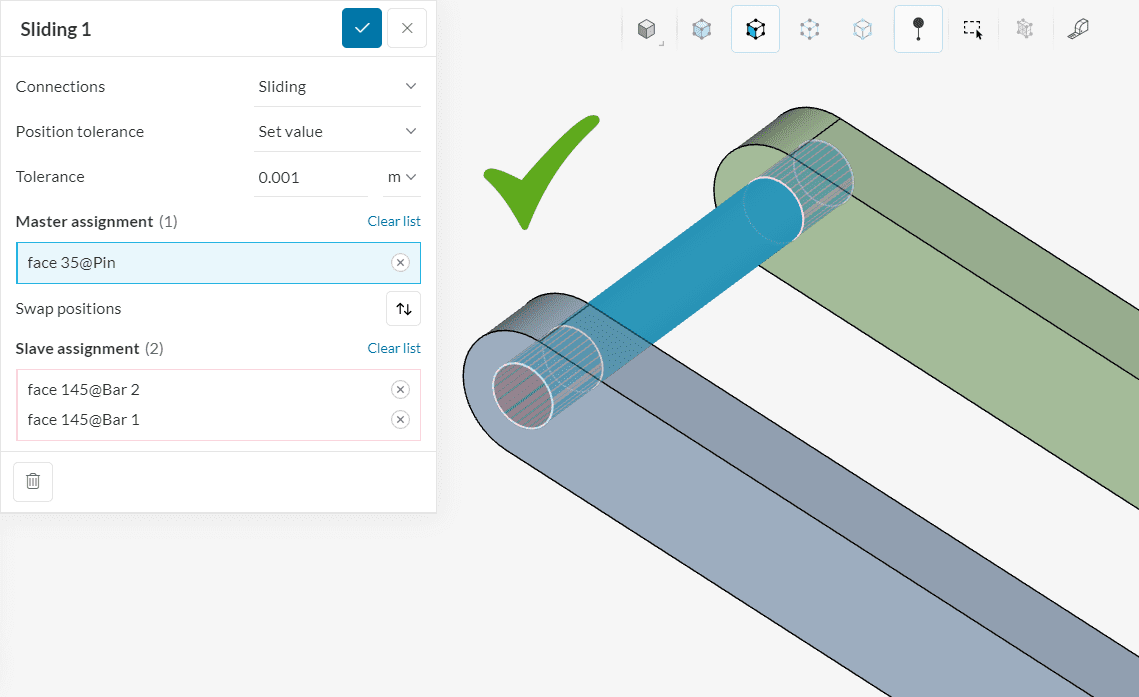
Task: Close the Sliding 1 panel
Action: click(x=407, y=28)
